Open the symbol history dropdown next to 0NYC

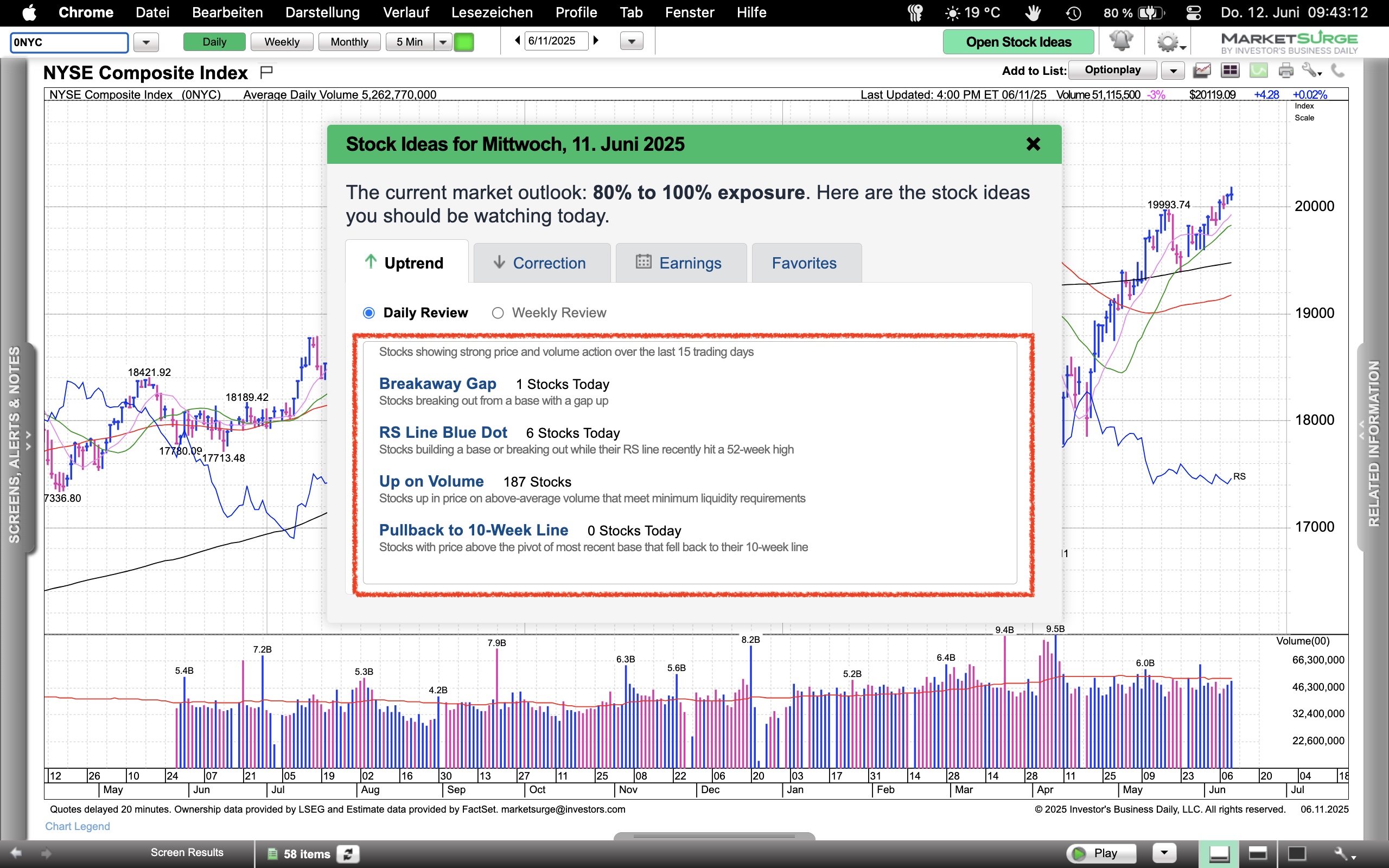pyautogui.click(x=146, y=42)
